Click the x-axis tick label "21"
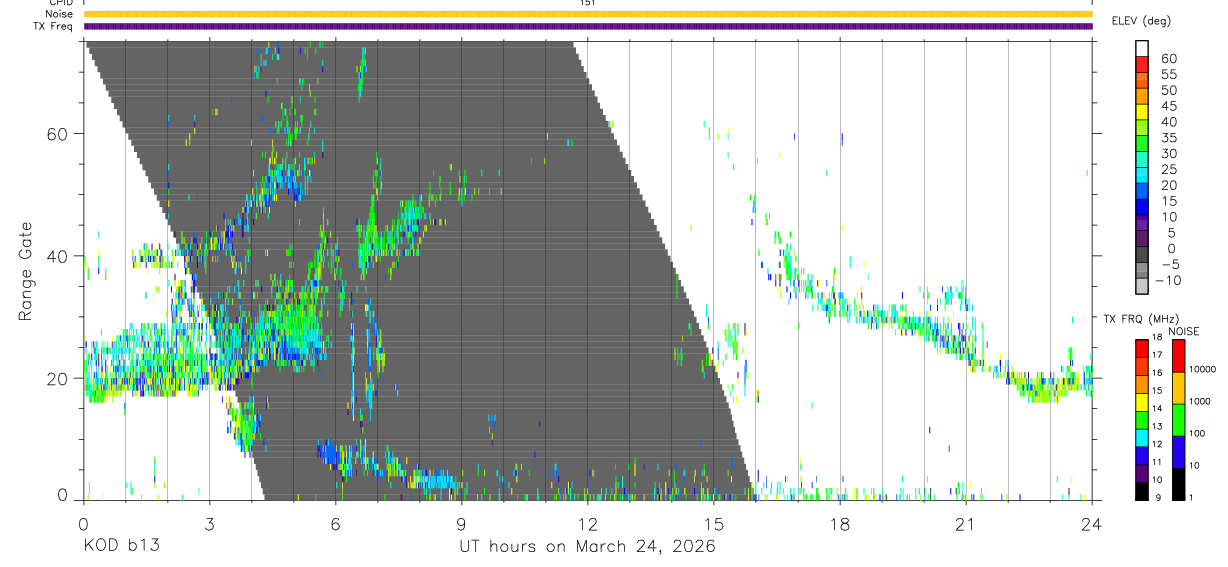 coord(965,523)
